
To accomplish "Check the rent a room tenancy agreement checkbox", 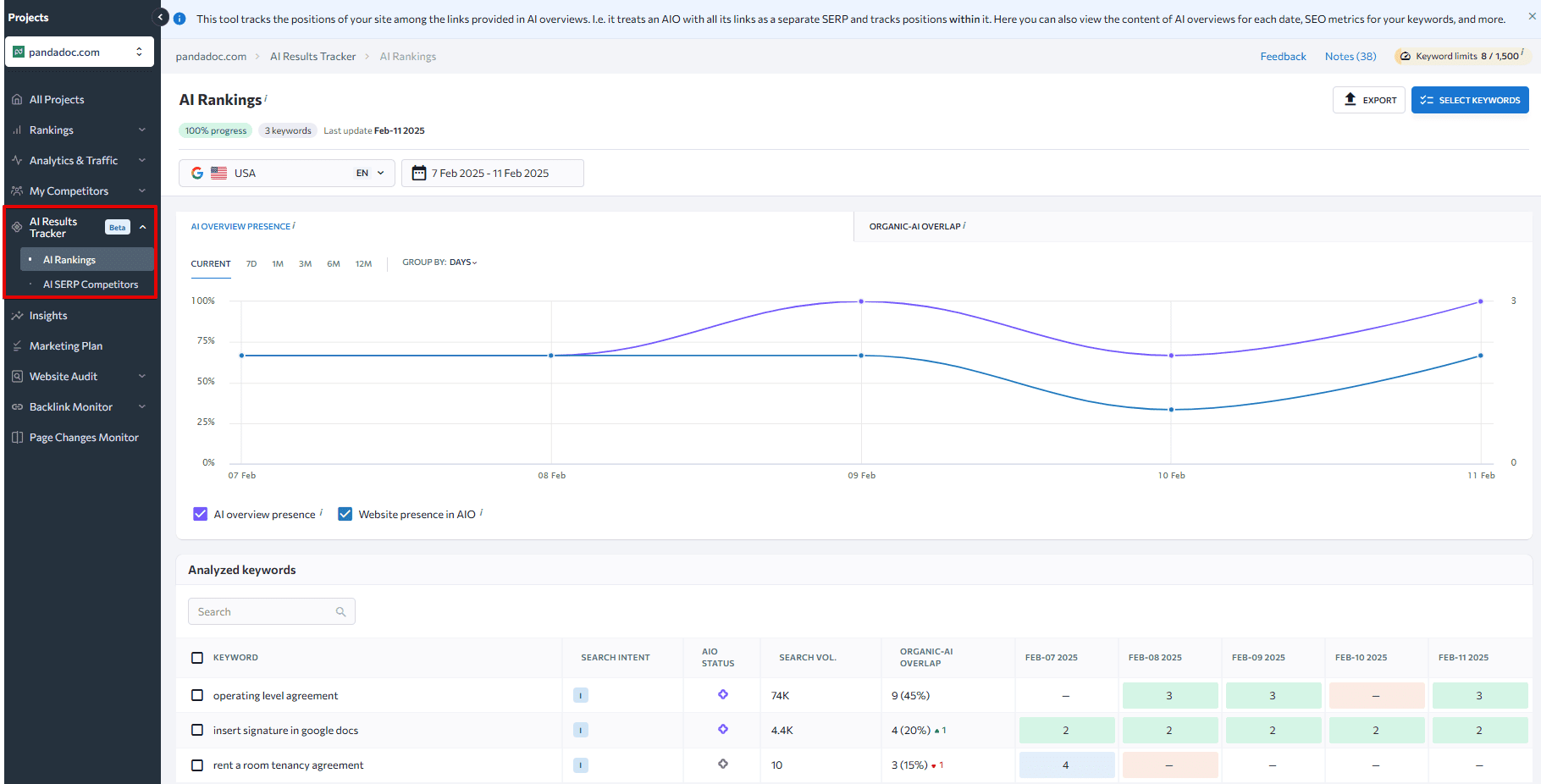I will (x=197, y=765).
